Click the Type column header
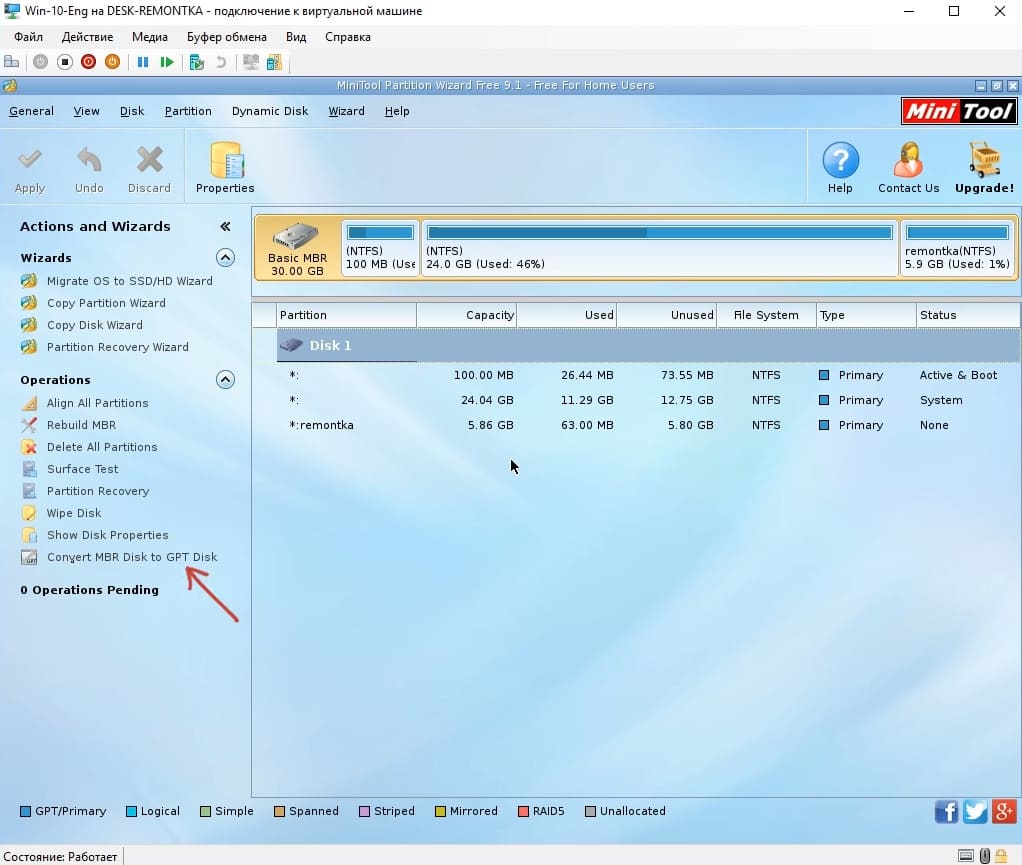The height and width of the screenshot is (865, 1022). coord(866,315)
